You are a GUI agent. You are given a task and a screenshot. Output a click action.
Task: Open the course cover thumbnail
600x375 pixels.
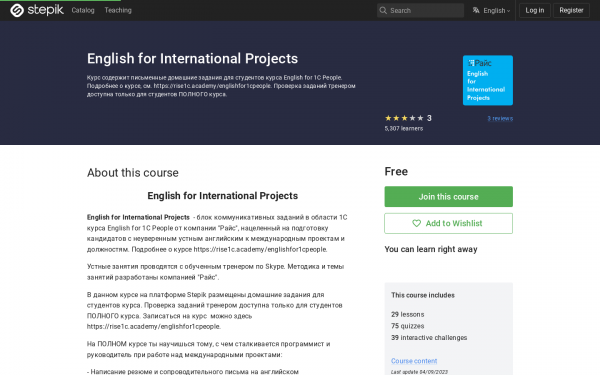pyautogui.click(x=488, y=80)
